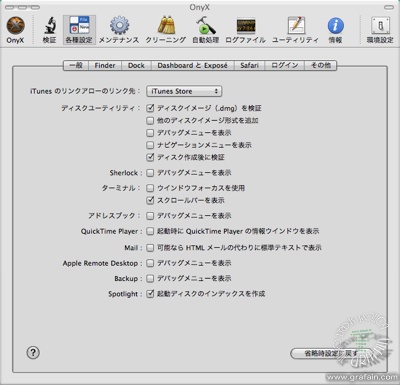Click the ターミナル label
Image resolution: width=400 pixels, height=385 pixels.
121,188
